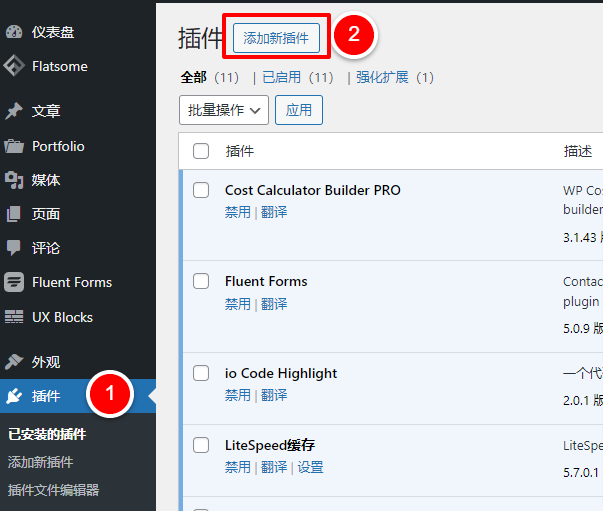Screen dimensions: 603x511
Task: Open 插件文件编辑器 submenu entry
Action: (53, 490)
